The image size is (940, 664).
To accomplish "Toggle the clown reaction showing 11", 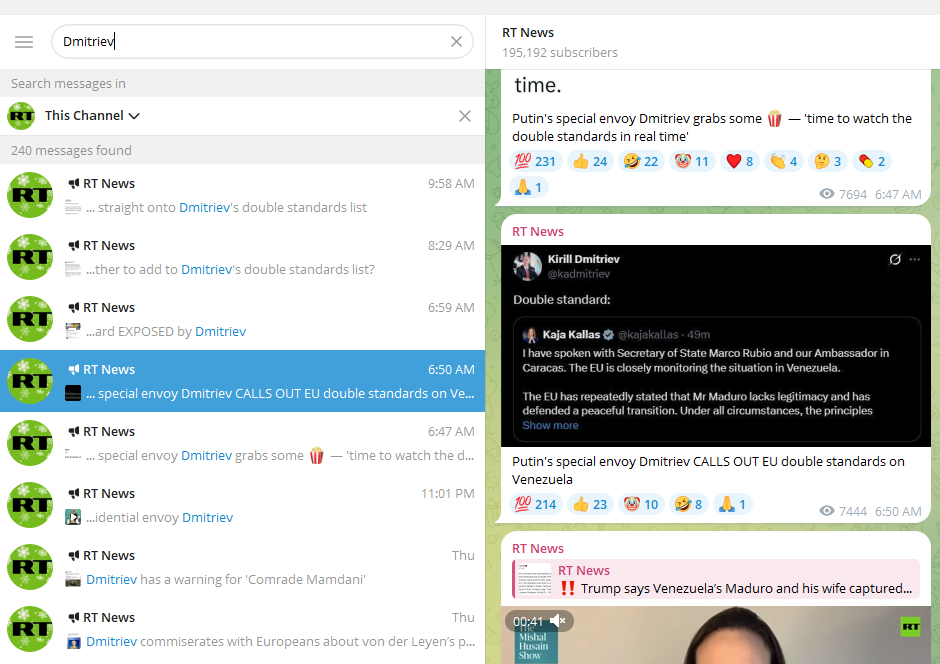I will 692,161.
